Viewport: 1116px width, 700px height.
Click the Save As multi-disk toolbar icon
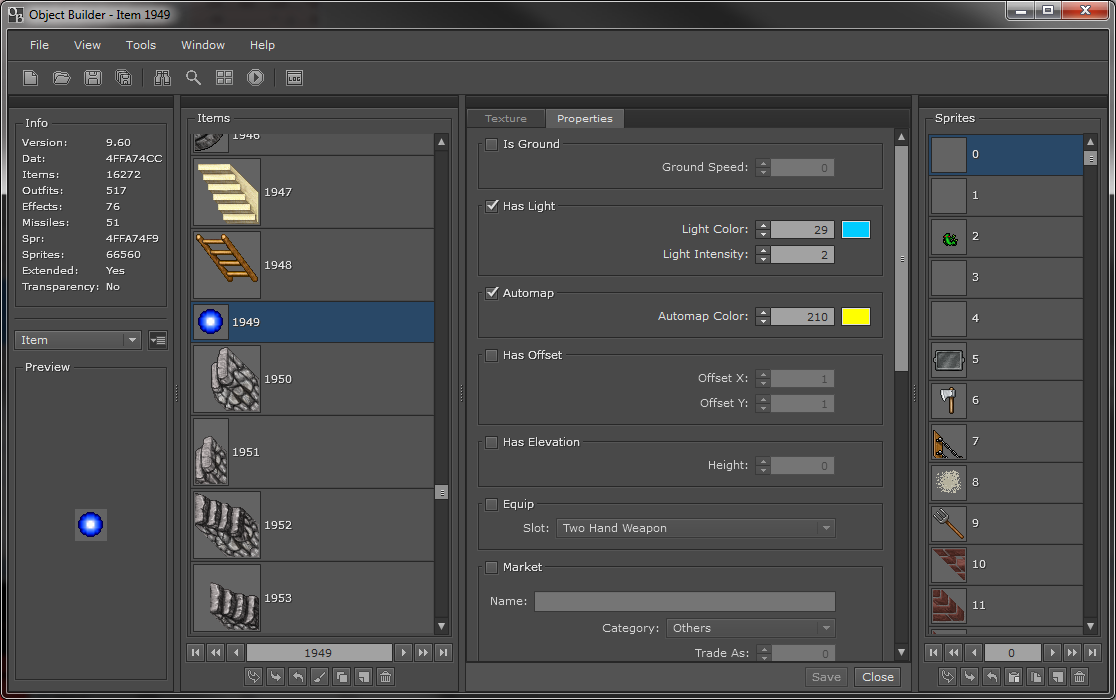124,78
